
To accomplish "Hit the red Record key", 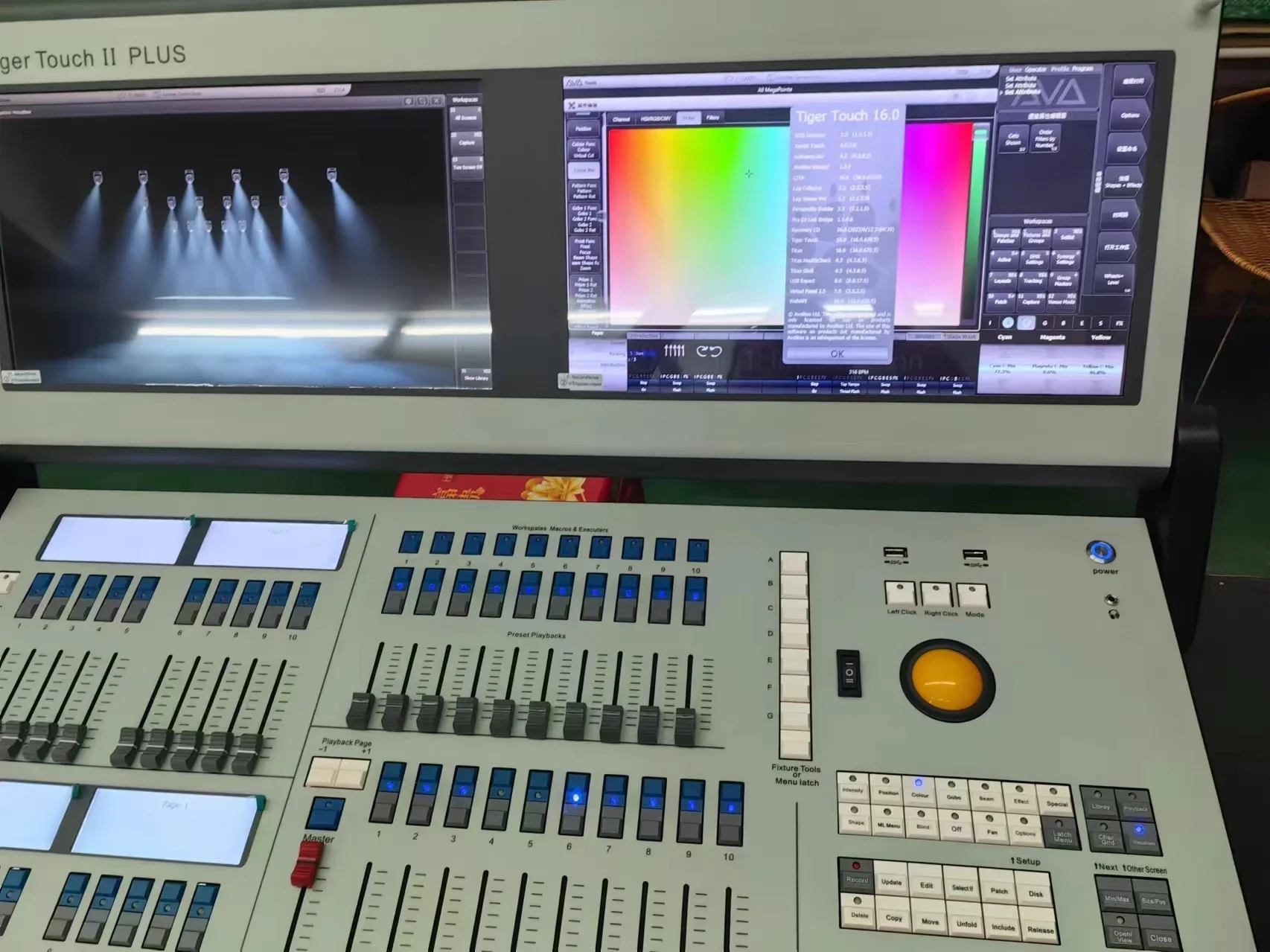I will tap(857, 877).
